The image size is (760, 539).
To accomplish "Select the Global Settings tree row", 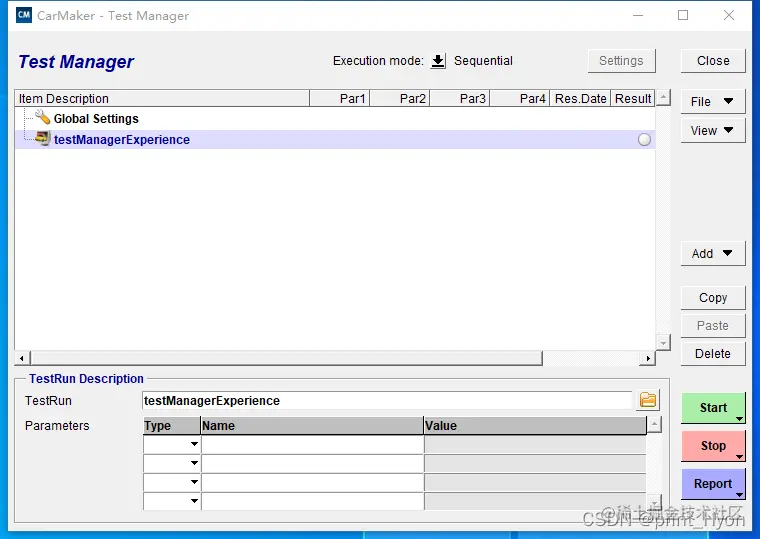I will [335, 118].
